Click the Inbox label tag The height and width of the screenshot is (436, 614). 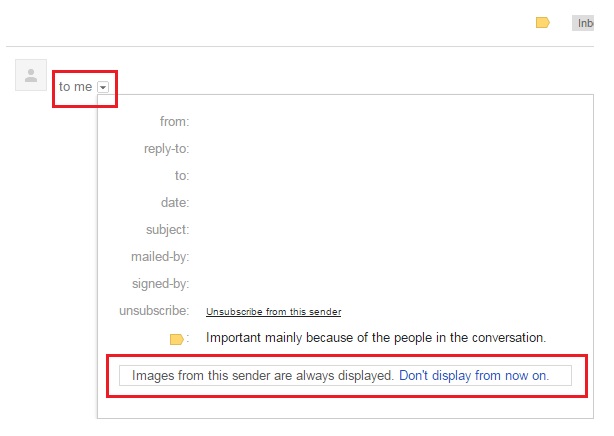tap(584, 22)
